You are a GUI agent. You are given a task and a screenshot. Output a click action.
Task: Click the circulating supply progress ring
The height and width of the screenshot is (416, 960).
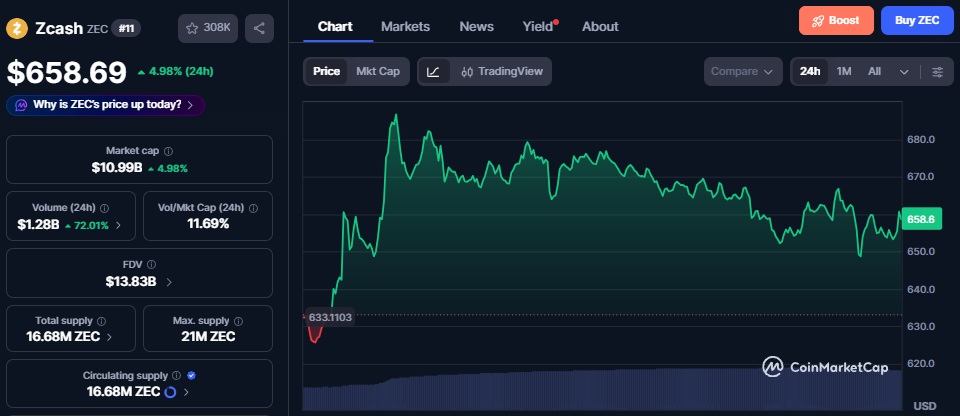click(x=171, y=391)
